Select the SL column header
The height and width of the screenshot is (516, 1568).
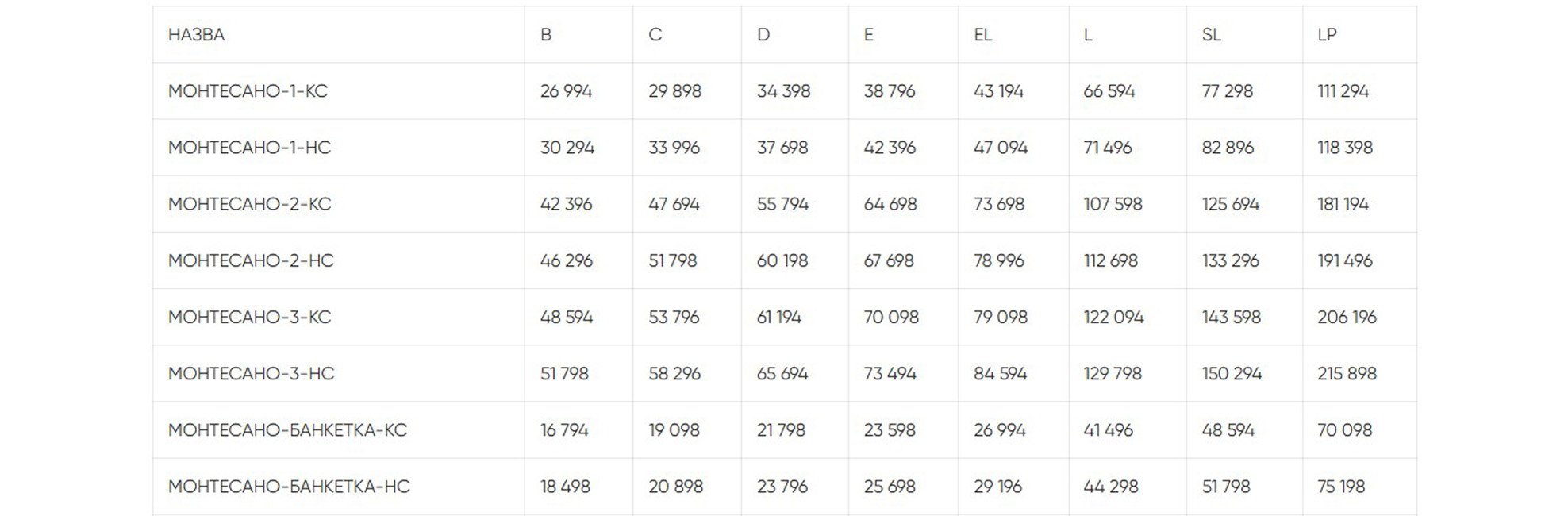click(1211, 35)
